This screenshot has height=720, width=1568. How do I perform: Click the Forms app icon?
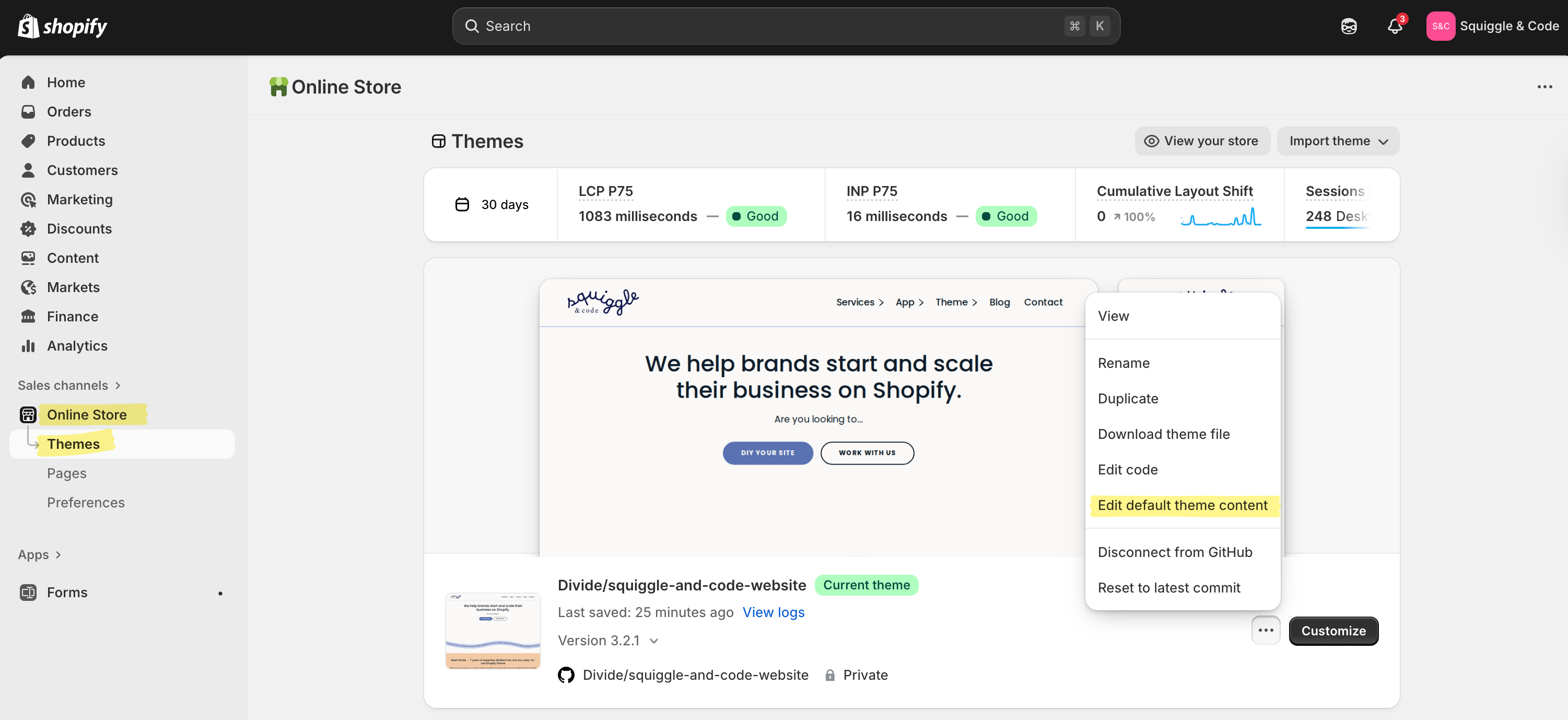(x=28, y=592)
